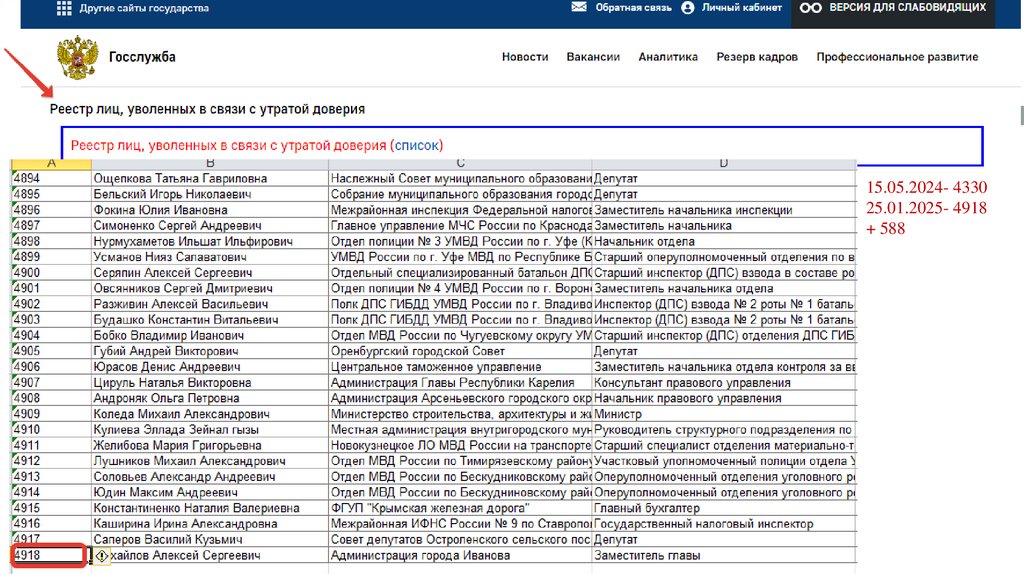The image size is (1024, 574).
Task: Click the error indicator icon in row 4918
Action: [101, 556]
